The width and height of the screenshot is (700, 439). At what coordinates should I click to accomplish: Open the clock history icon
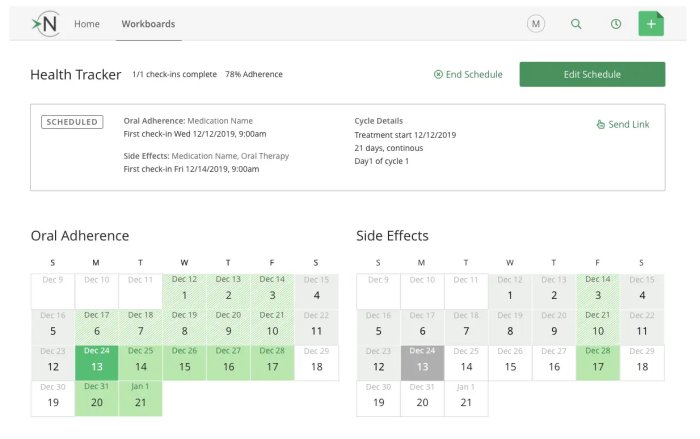[x=616, y=24]
